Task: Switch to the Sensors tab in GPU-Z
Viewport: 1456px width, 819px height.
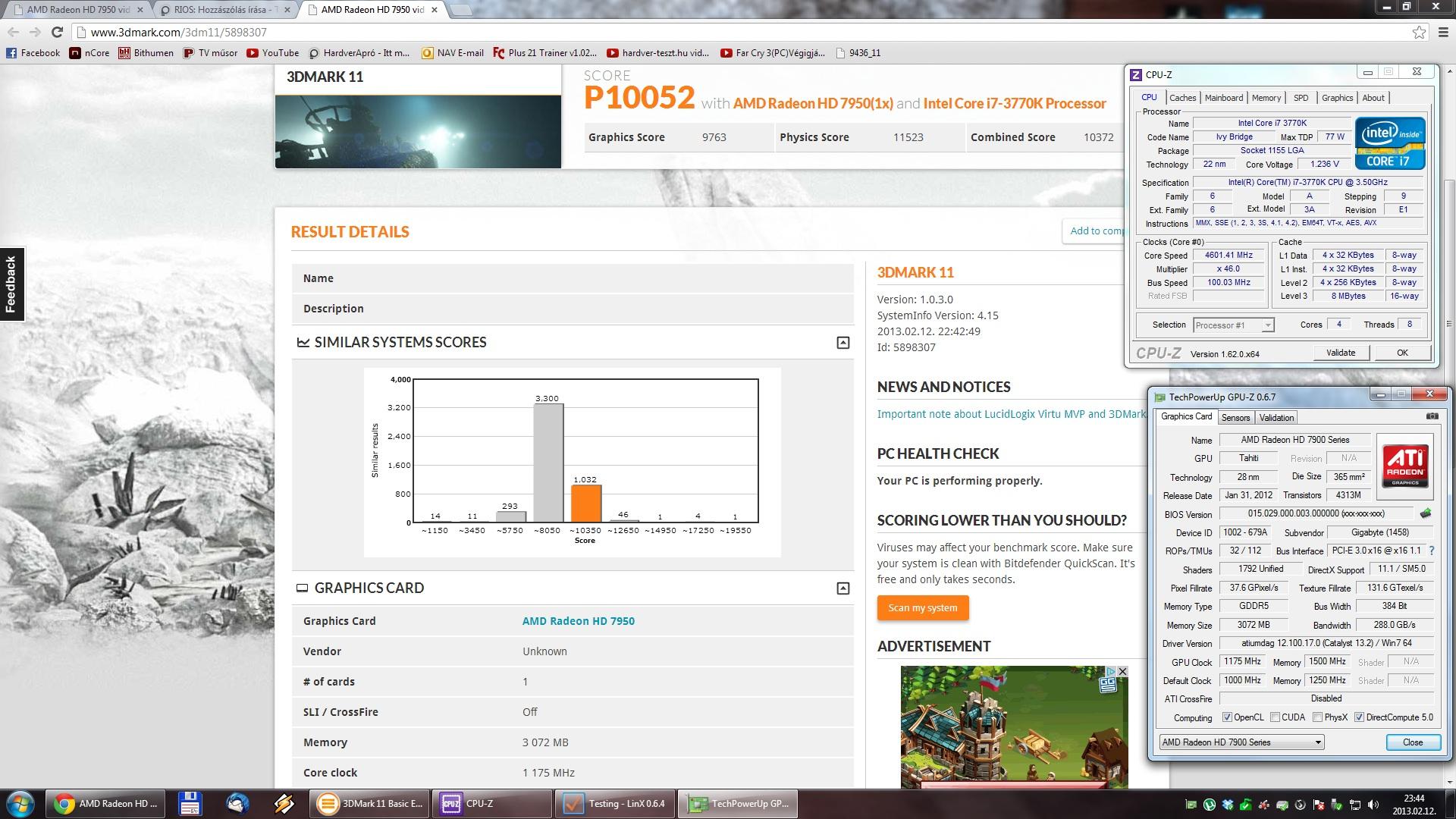Action: (x=1235, y=418)
